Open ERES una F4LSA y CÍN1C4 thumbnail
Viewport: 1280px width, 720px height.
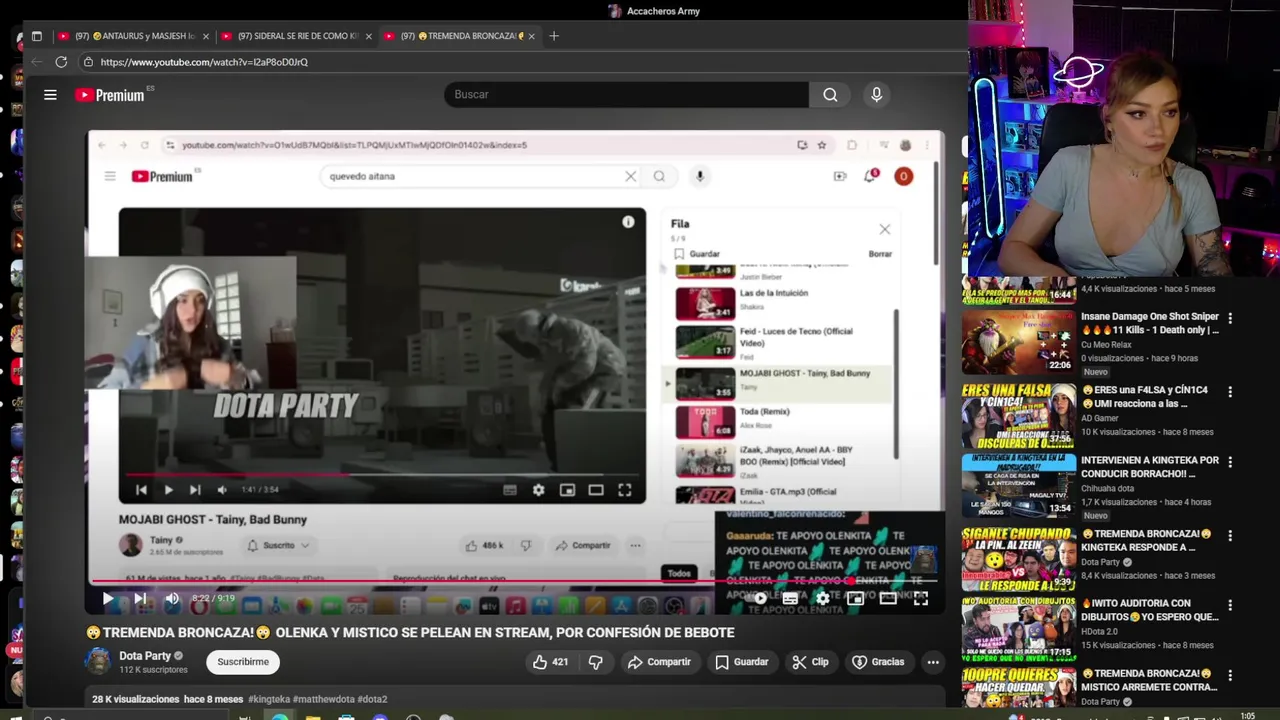(1018, 414)
